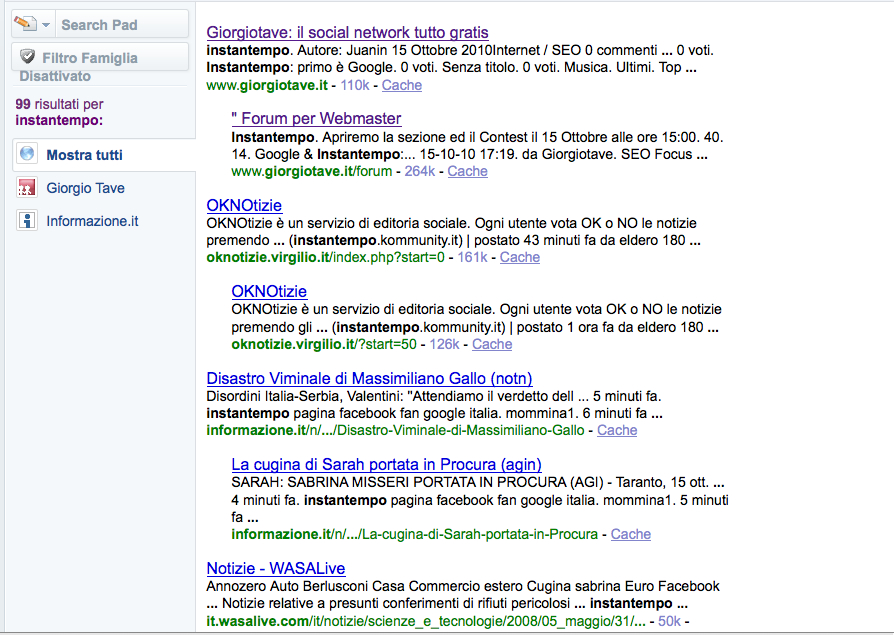View Cache for La-cugina-di-Sarah informazione.it result

click(630, 534)
